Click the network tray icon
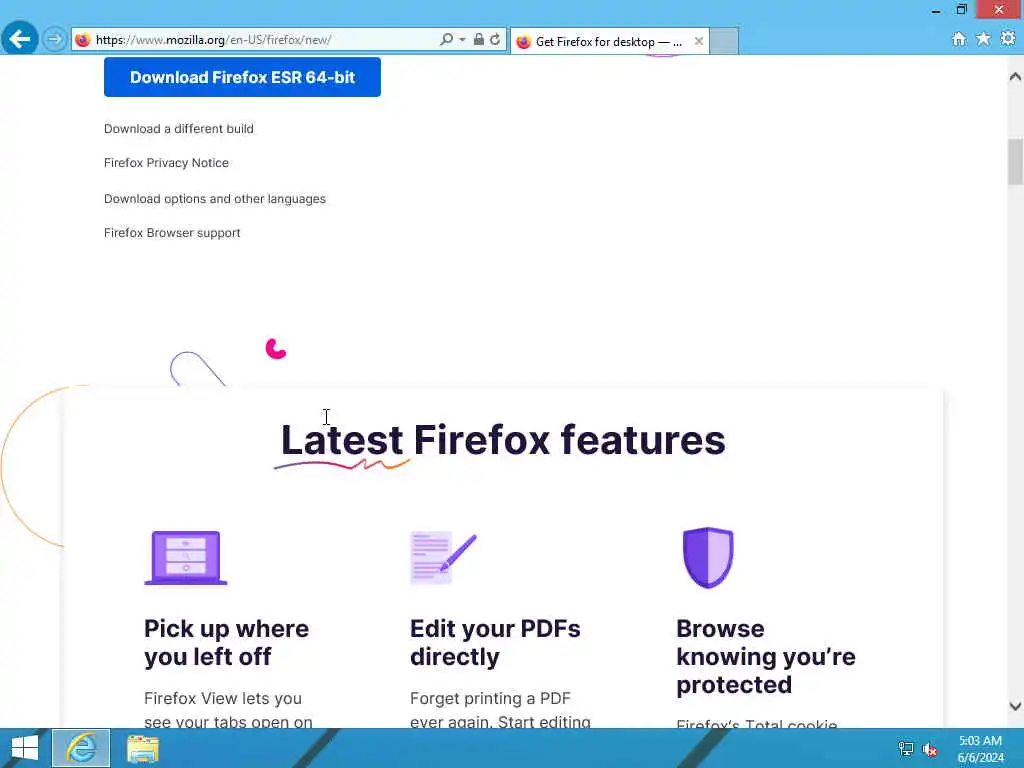 tap(906, 749)
